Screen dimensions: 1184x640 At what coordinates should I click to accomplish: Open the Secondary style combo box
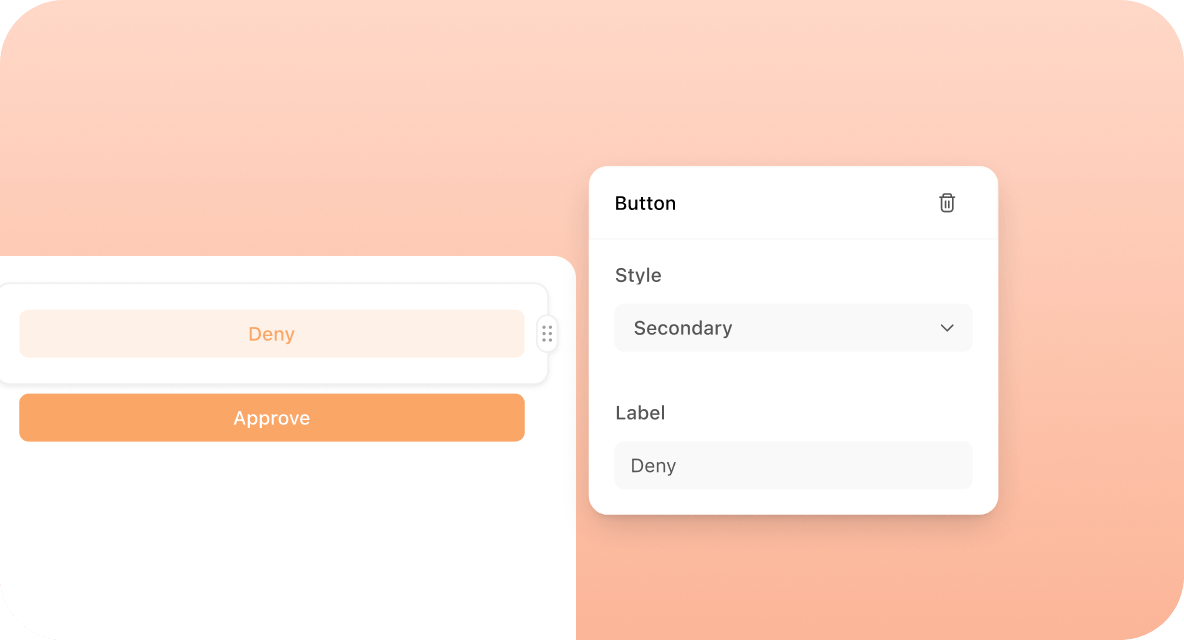pos(792,328)
